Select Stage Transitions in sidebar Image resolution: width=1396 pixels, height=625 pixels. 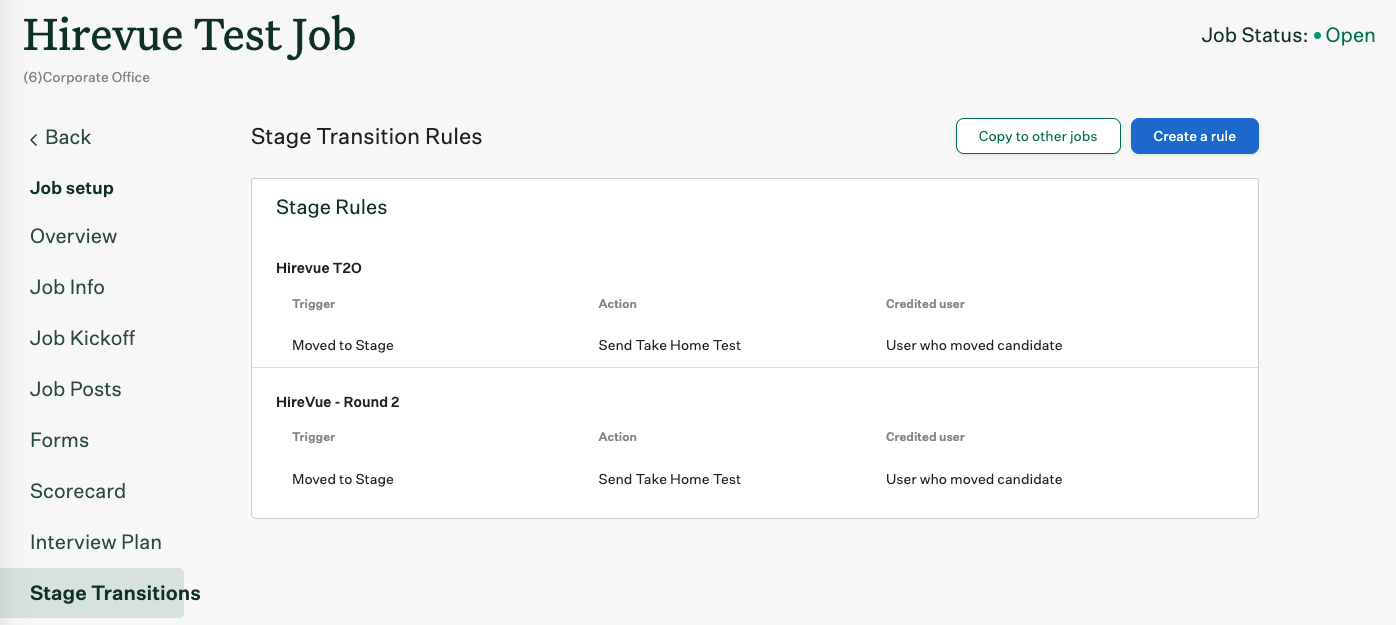pyautogui.click(x=92, y=593)
